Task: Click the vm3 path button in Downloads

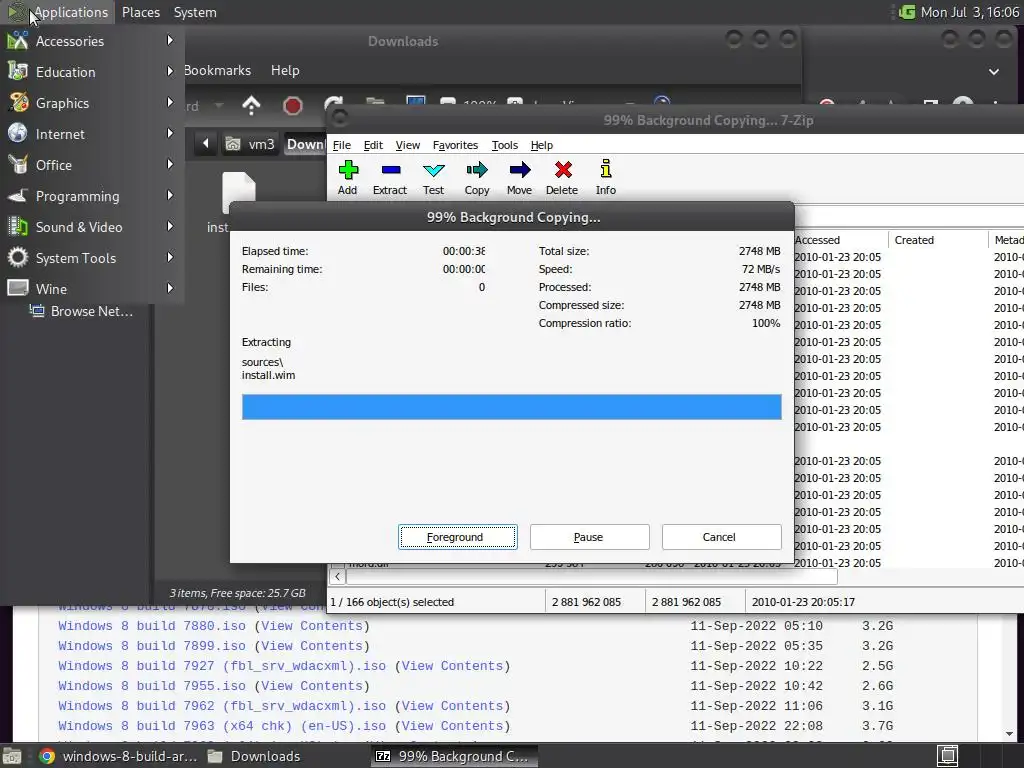Action: 251,144
